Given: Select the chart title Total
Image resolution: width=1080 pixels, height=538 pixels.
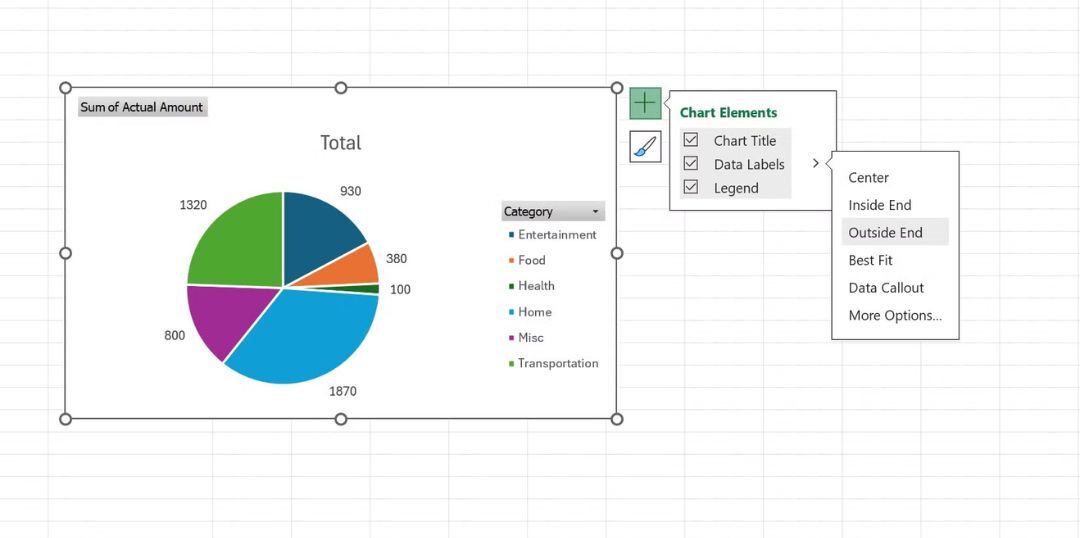Looking at the screenshot, I should tap(340, 143).
